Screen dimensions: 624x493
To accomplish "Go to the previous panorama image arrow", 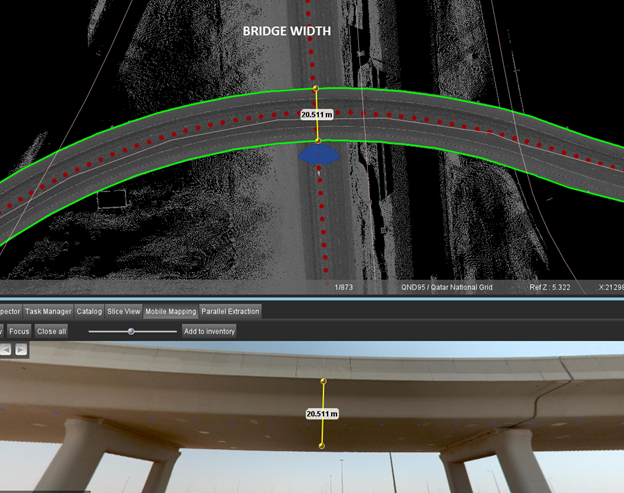I will coord(5,350).
